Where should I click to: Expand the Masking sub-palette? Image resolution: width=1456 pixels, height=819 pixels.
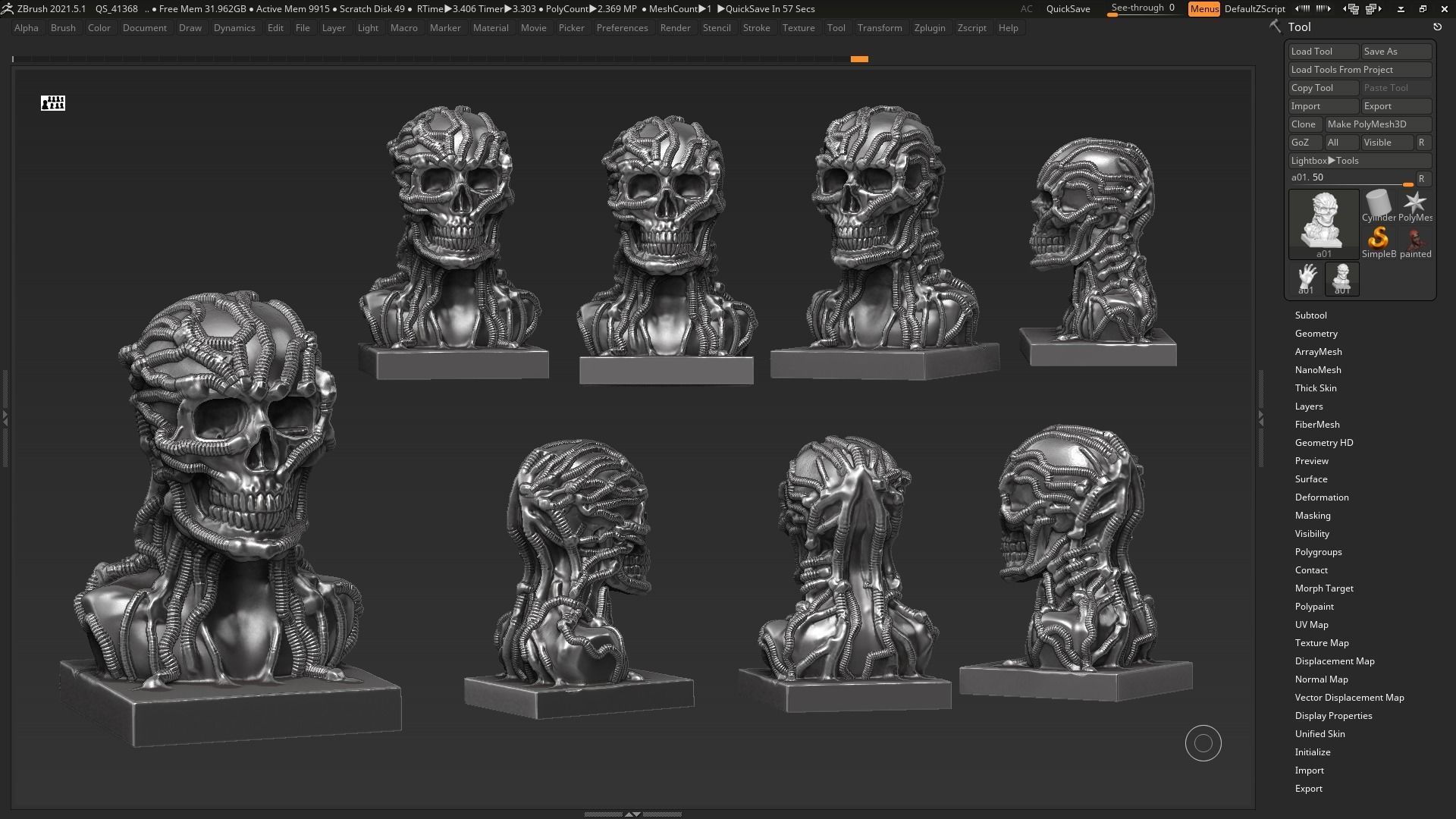pos(1313,516)
